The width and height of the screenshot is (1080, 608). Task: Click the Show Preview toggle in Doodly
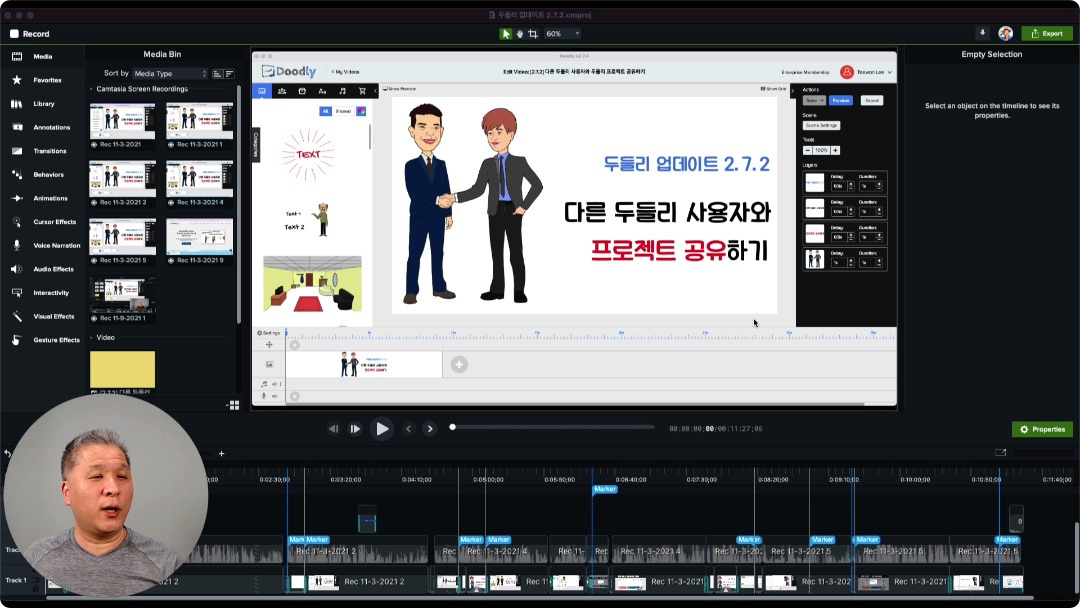pos(399,89)
